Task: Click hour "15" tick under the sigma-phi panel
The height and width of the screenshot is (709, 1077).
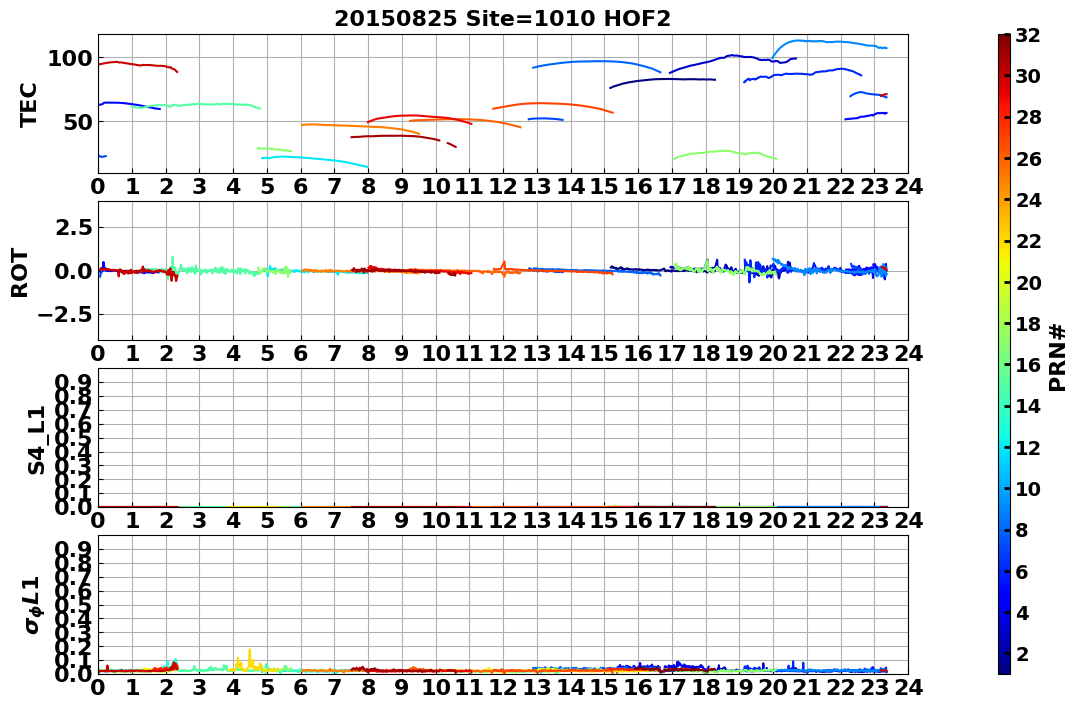Action: pyautogui.click(x=604, y=688)
